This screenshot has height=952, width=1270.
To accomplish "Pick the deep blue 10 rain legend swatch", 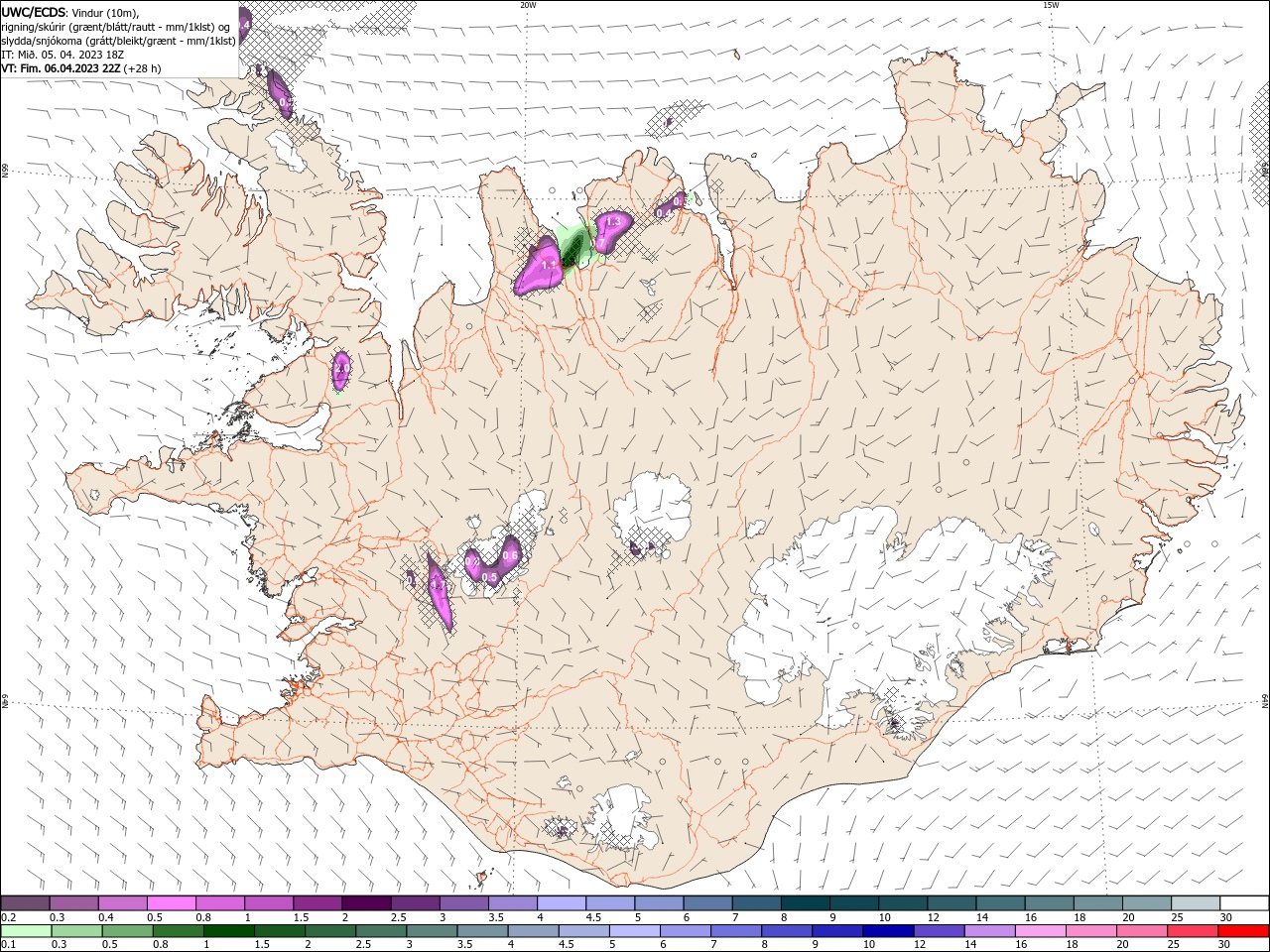I will point(887,931).
